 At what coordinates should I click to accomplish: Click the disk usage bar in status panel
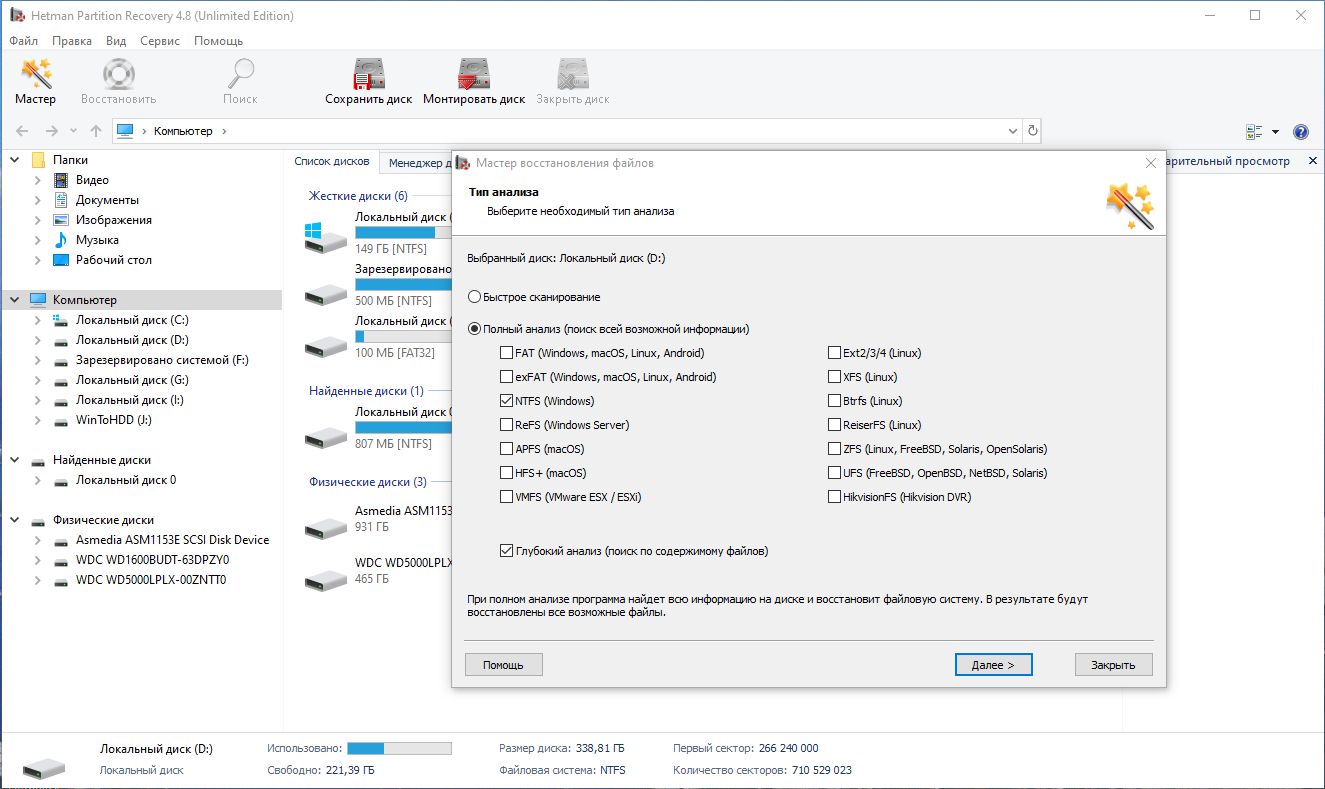(399, 748)
